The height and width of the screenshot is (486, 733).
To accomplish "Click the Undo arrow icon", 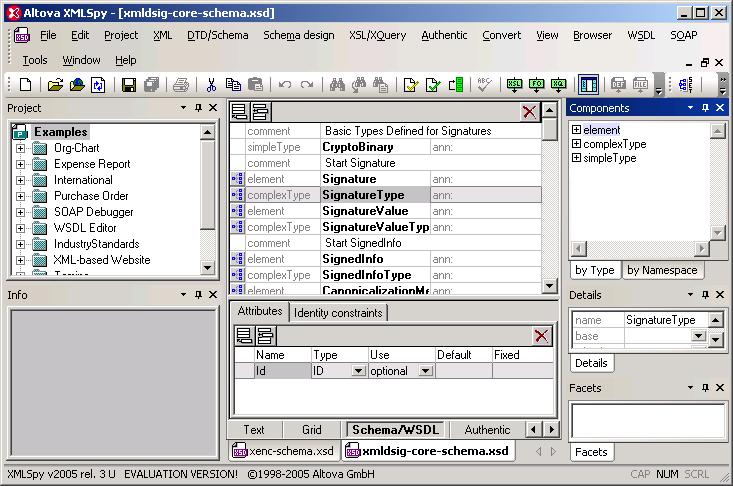I will click(x=285, y=85).
